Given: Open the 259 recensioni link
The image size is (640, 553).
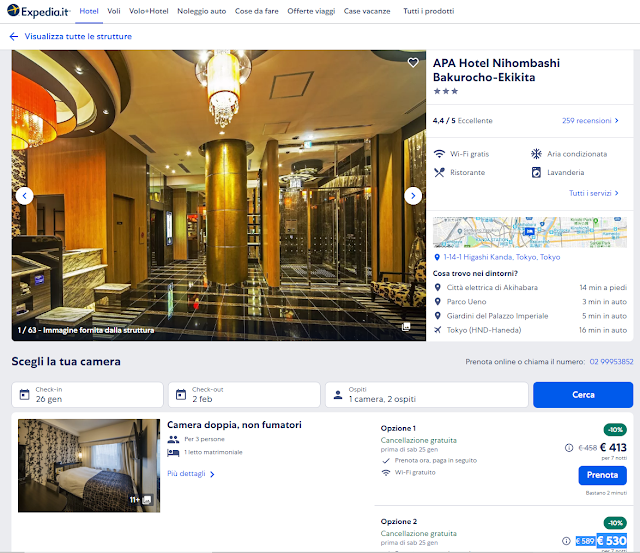Looking at the screenshot, I should click(x=590, y=120).
